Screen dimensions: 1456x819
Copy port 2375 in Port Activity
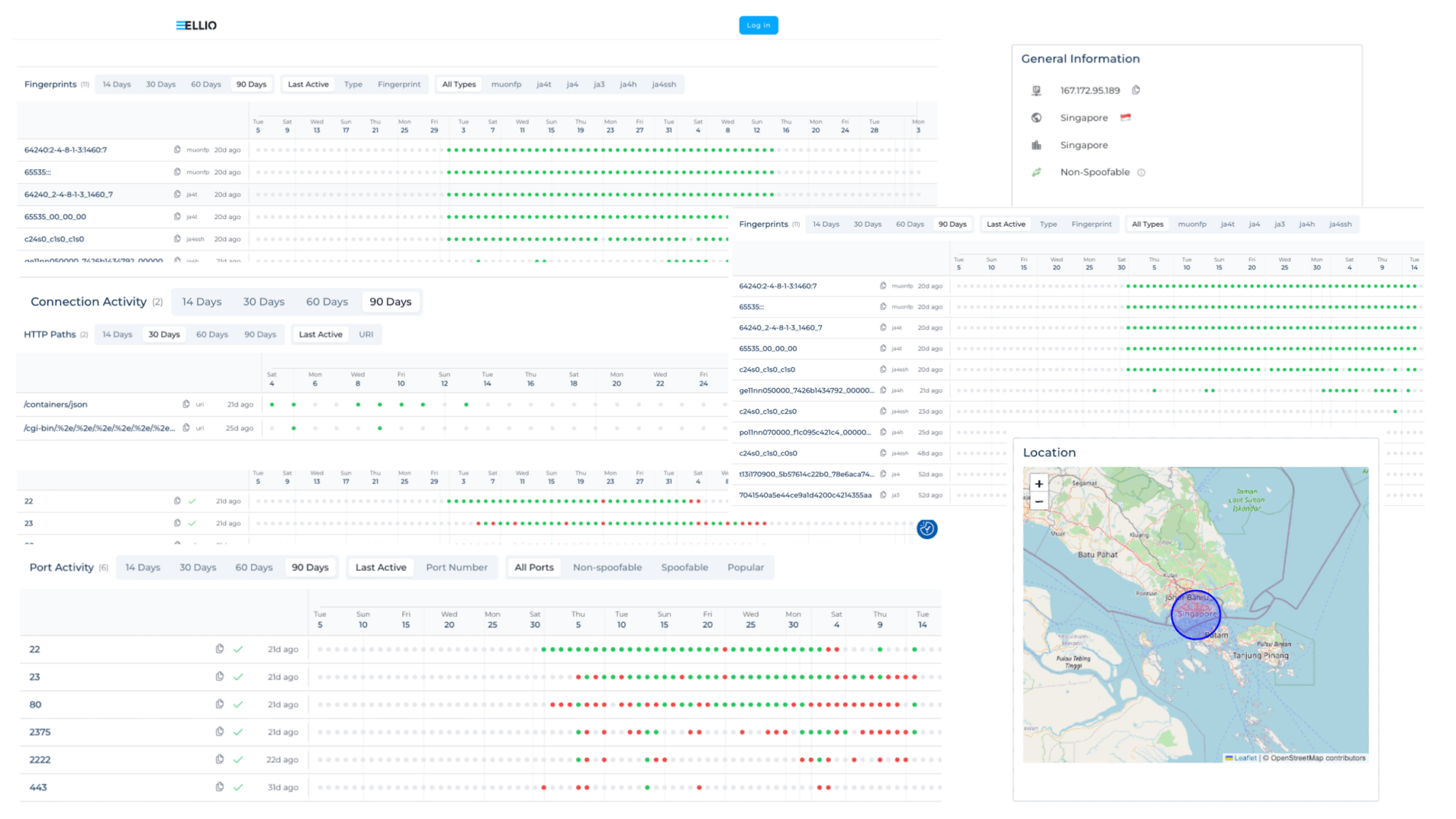click(x=220, y=732)
